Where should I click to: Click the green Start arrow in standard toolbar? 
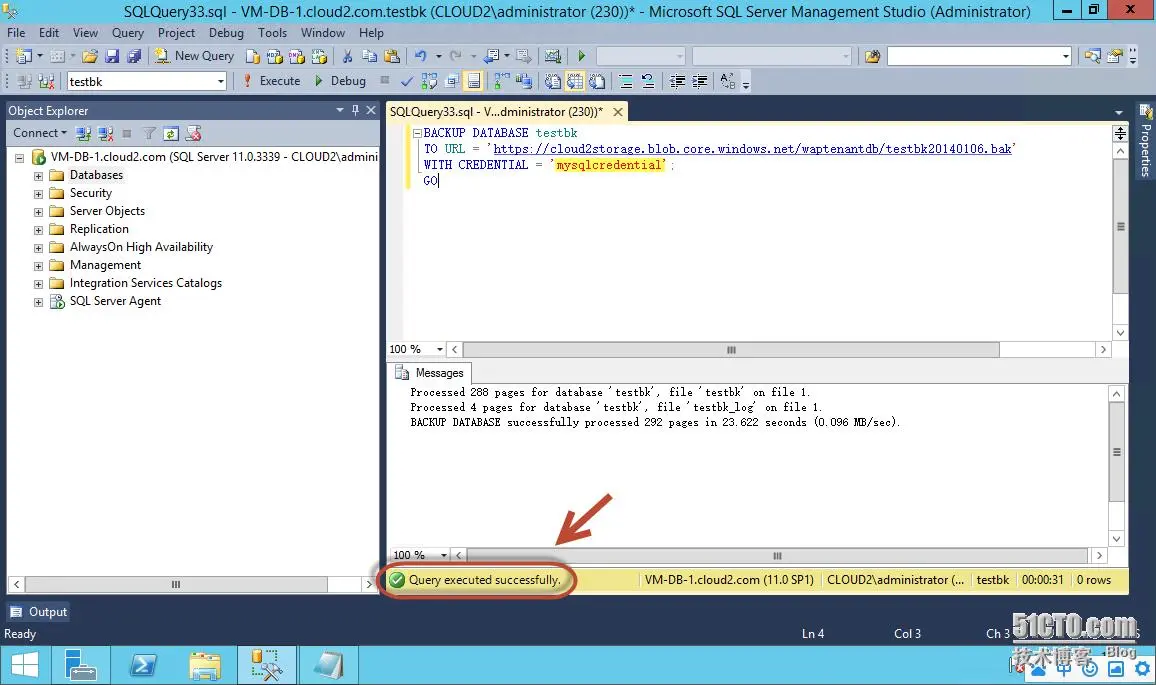click(x=582, y=56)
